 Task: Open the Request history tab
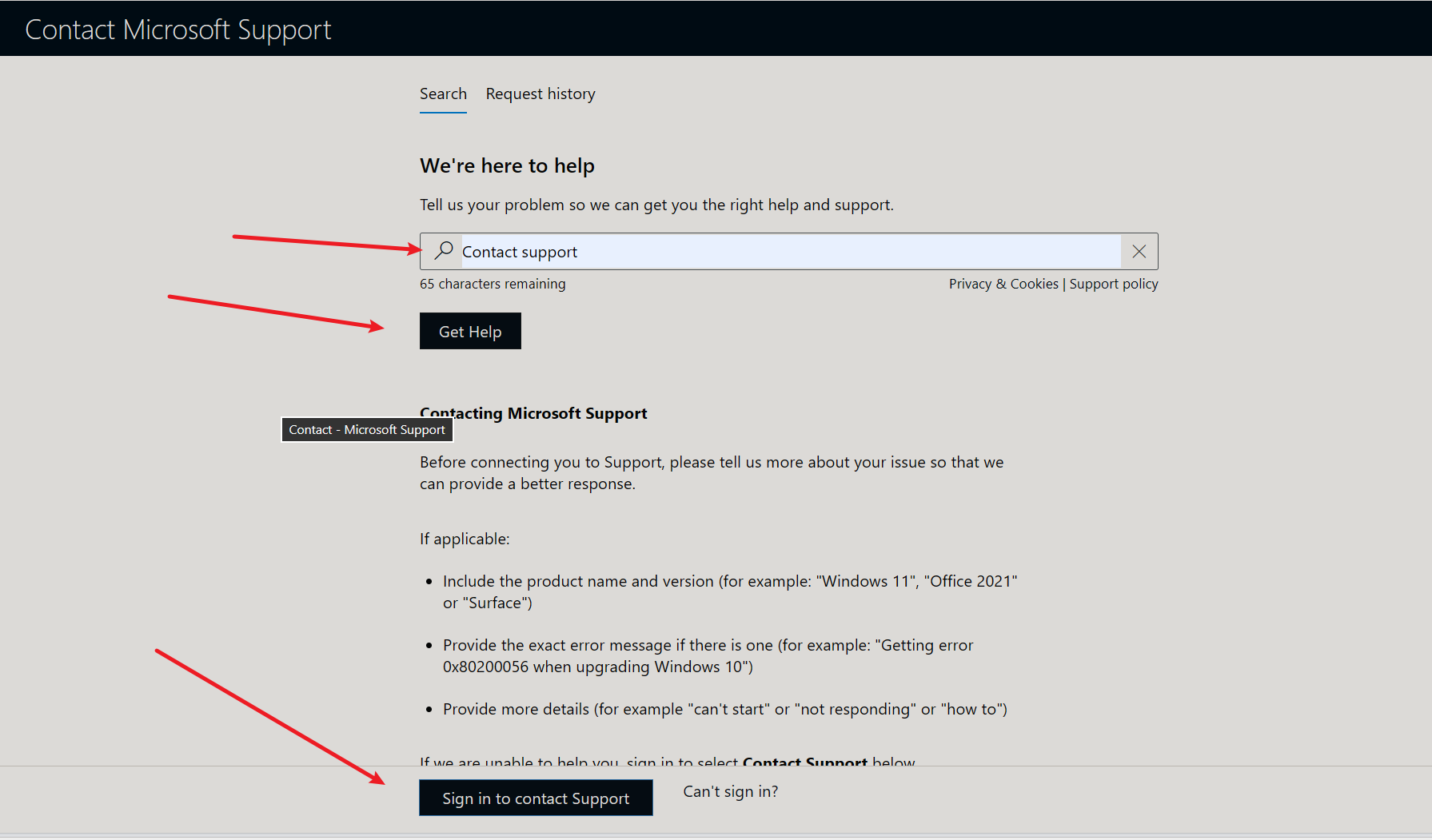click(x=540, y=94)
